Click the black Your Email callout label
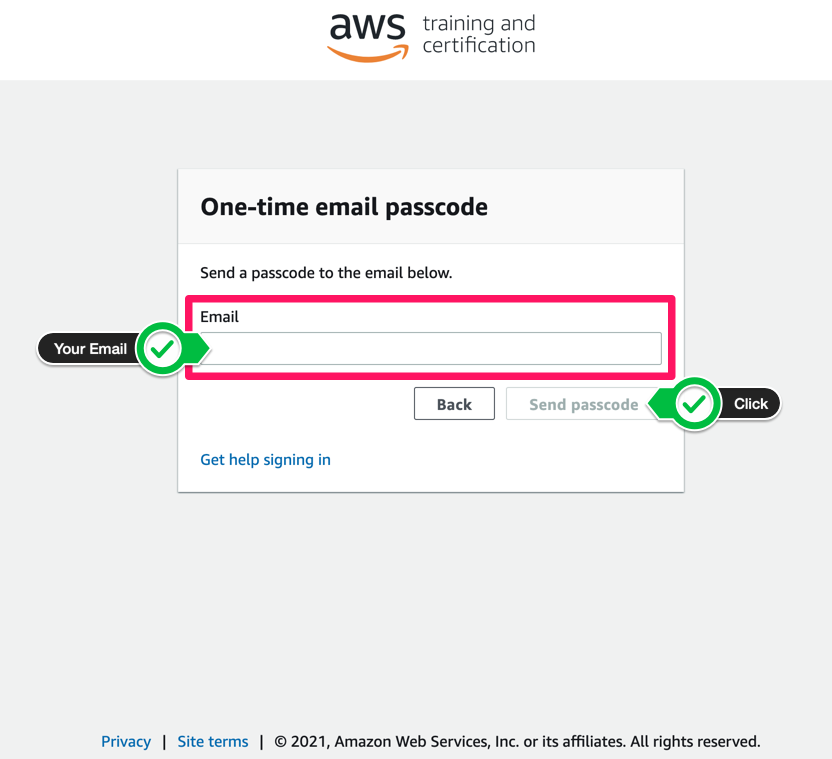Screen dimensions: 832x759 click(90, 349)
